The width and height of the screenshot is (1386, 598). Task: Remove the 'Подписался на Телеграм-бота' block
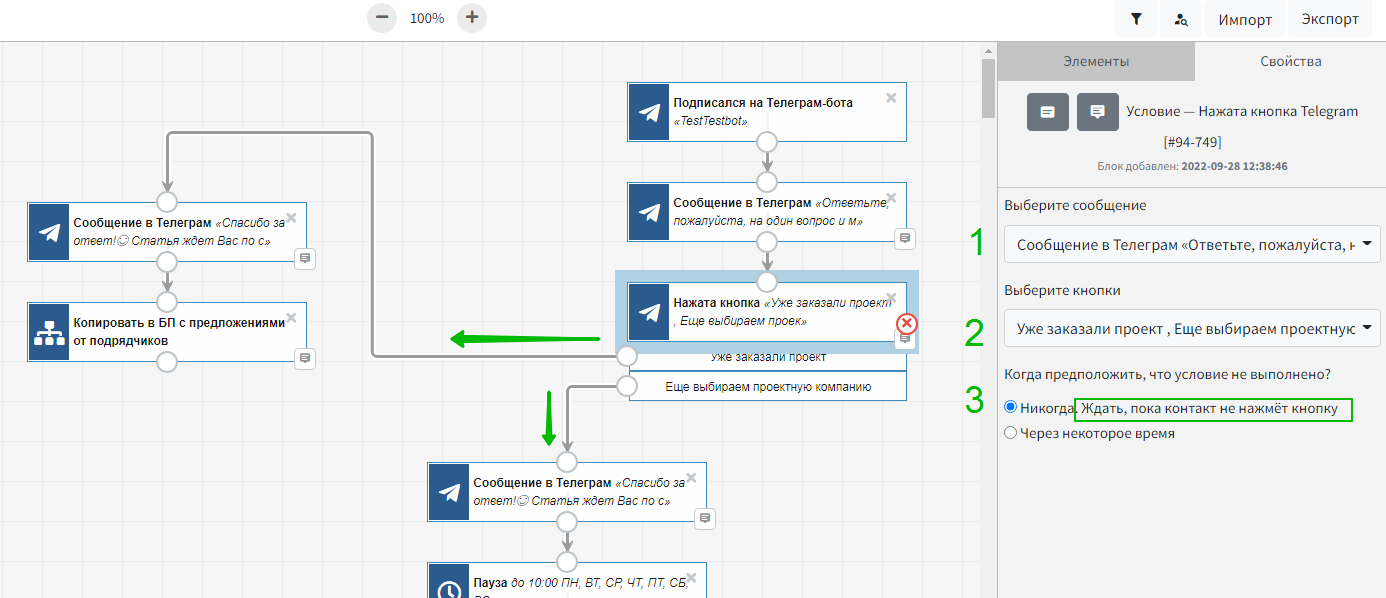pos(891,97)
